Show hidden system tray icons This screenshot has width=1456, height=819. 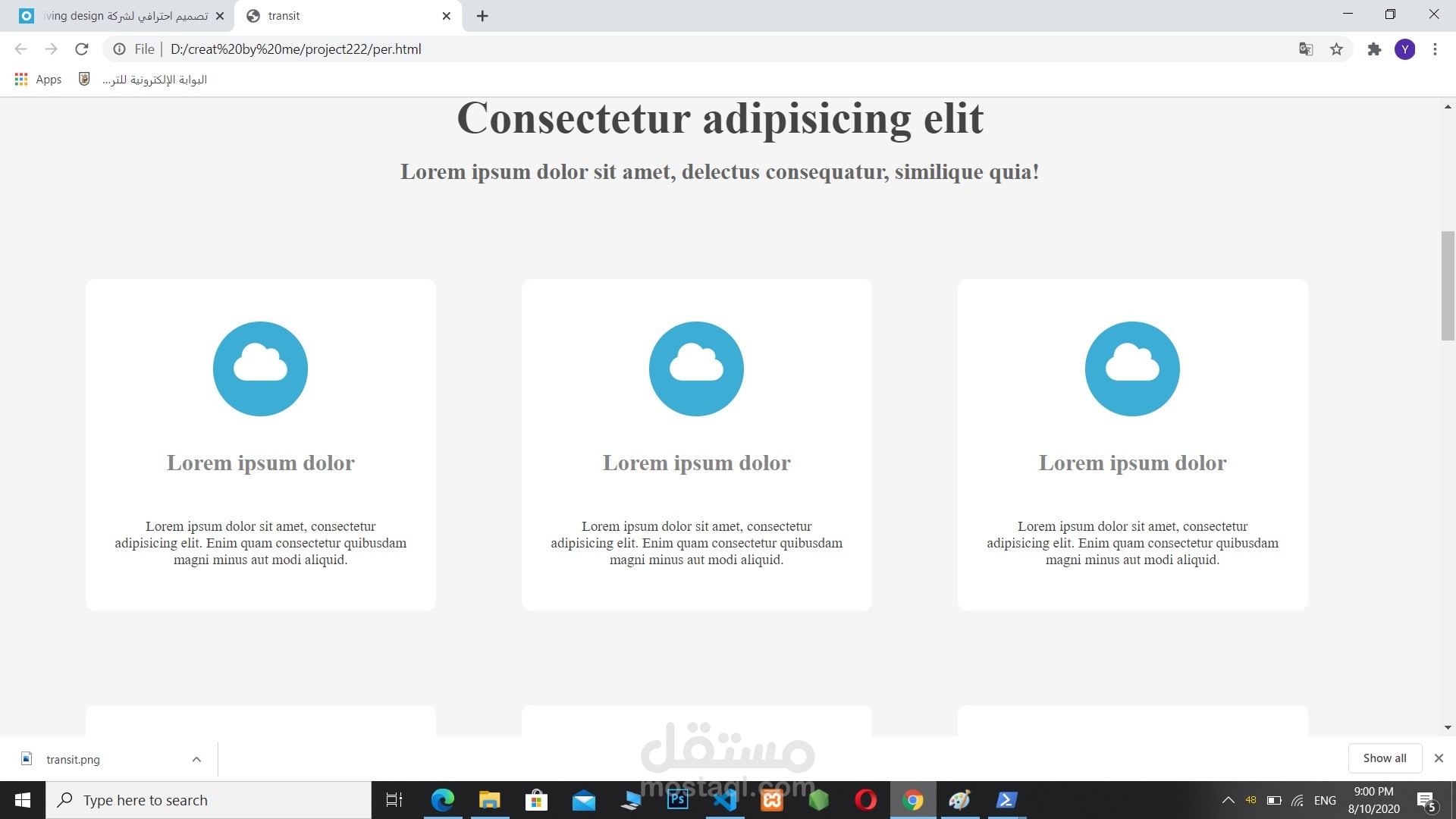(x=1228, y=800)
